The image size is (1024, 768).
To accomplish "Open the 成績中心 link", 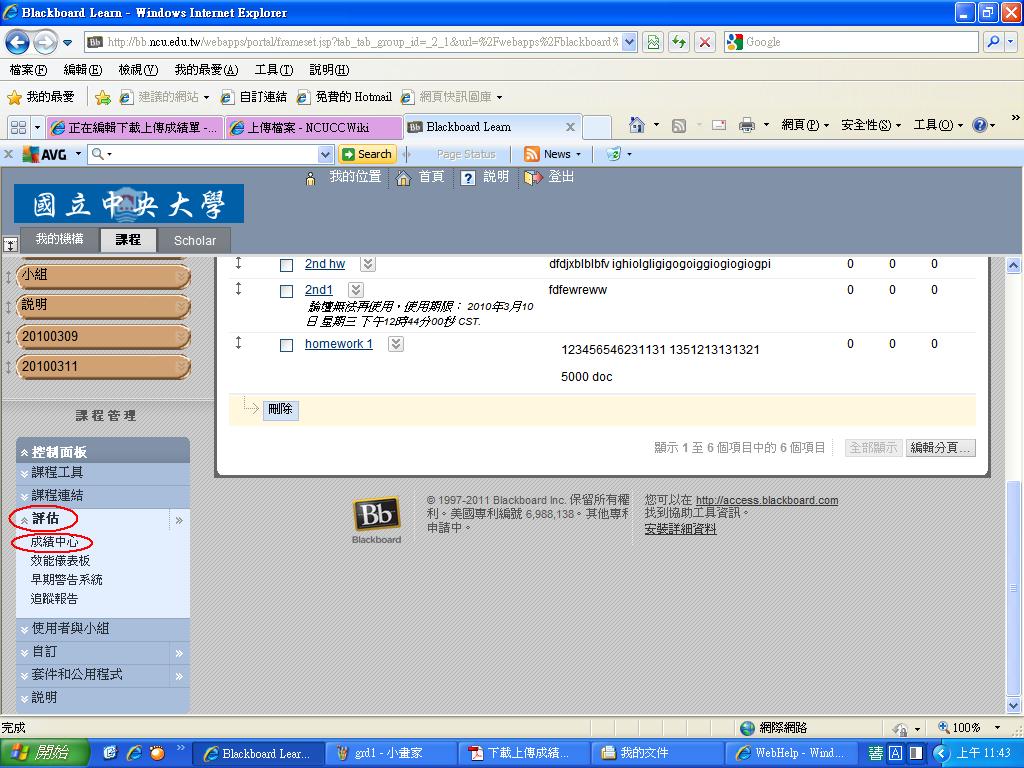I will tap(54, 542).
